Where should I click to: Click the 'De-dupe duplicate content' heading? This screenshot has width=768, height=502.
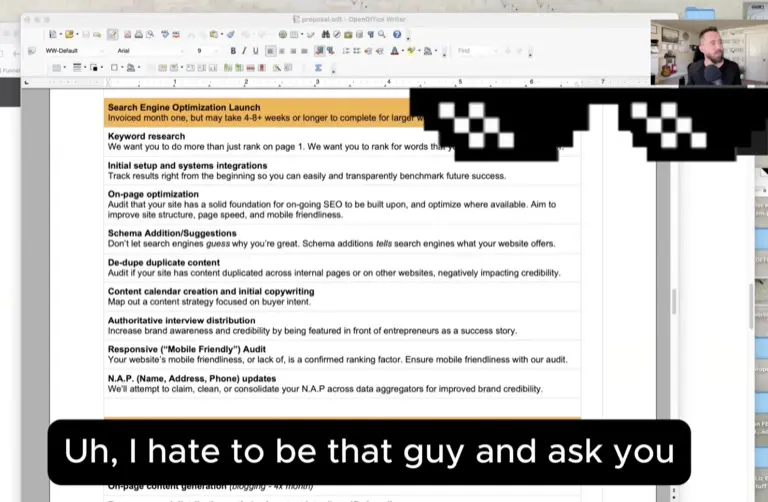click(164, 263)
